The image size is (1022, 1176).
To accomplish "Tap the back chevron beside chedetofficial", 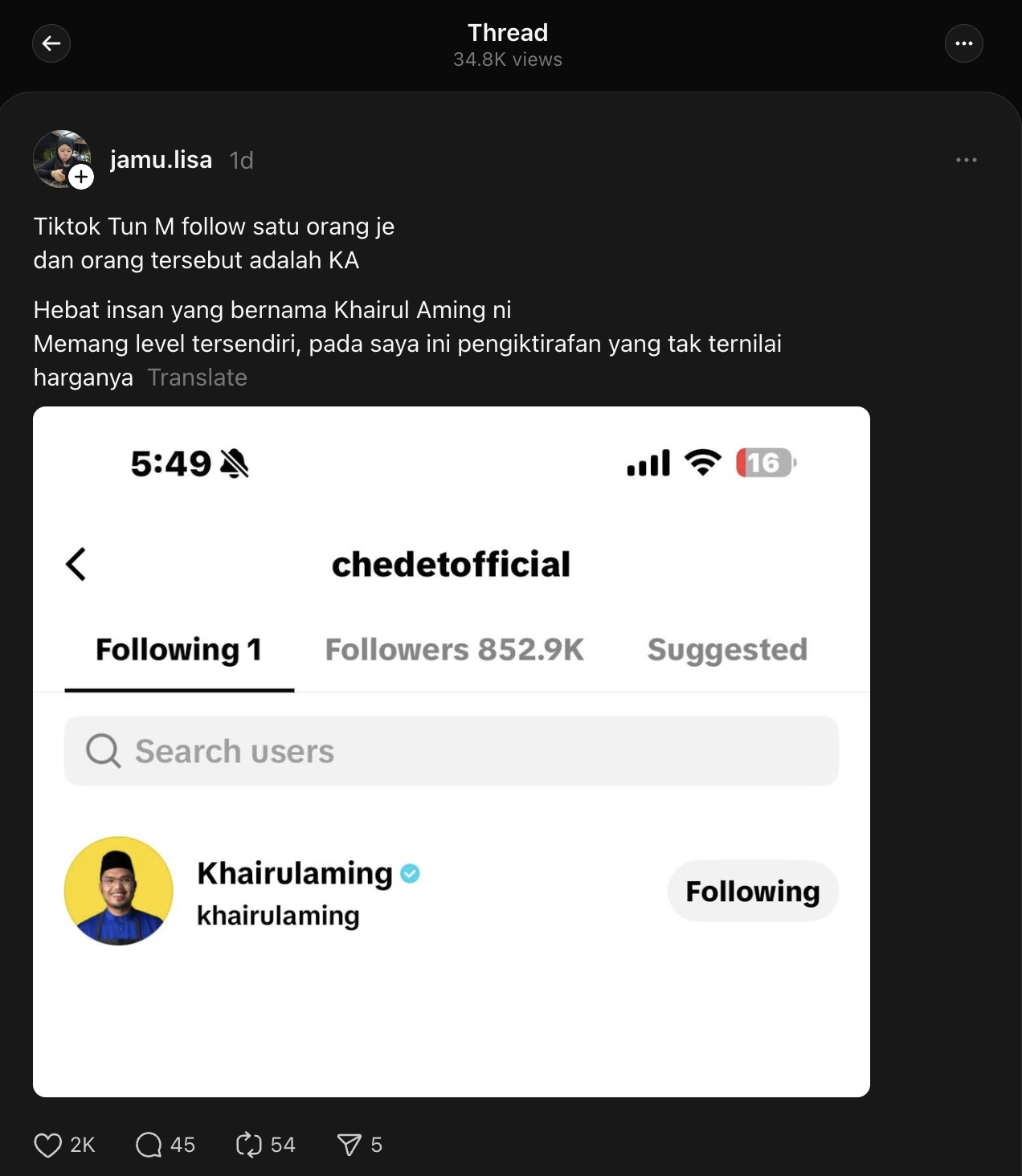I will 76,564.
